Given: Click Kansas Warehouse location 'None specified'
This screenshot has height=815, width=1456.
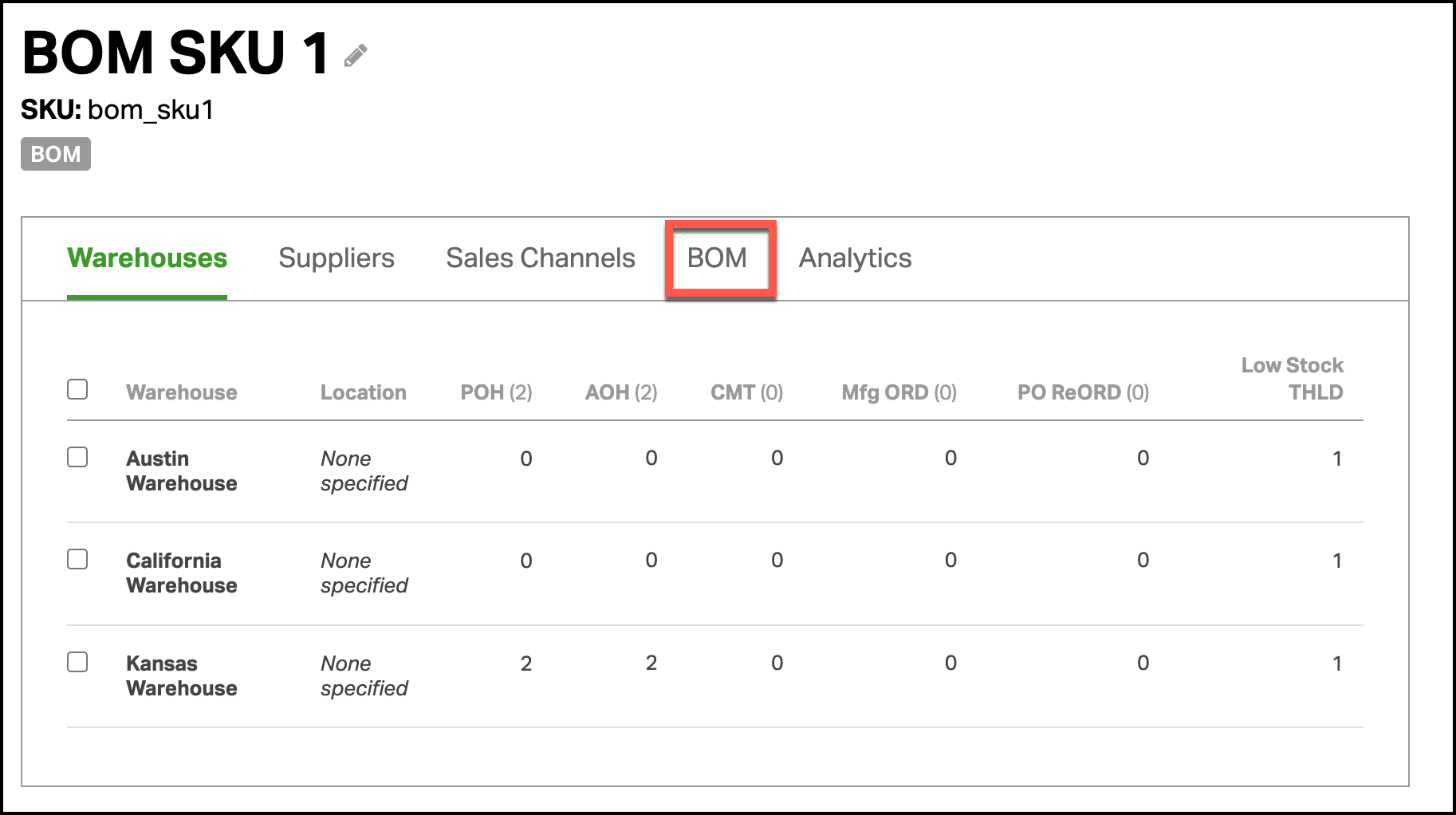Looking at the screenshot, I should (x=364, y=675).
